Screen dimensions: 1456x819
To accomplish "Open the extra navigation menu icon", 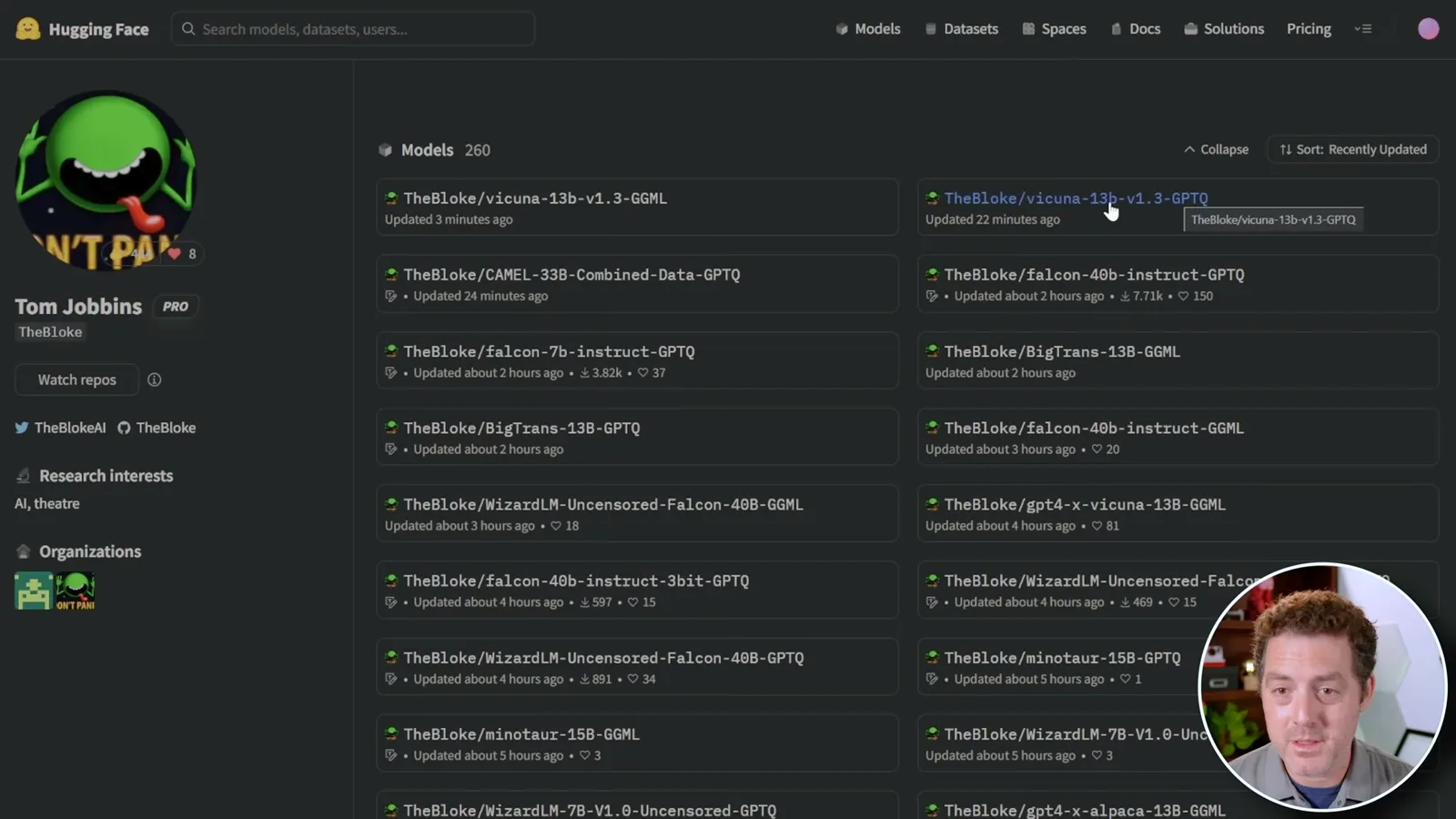I will [1362, 29].
